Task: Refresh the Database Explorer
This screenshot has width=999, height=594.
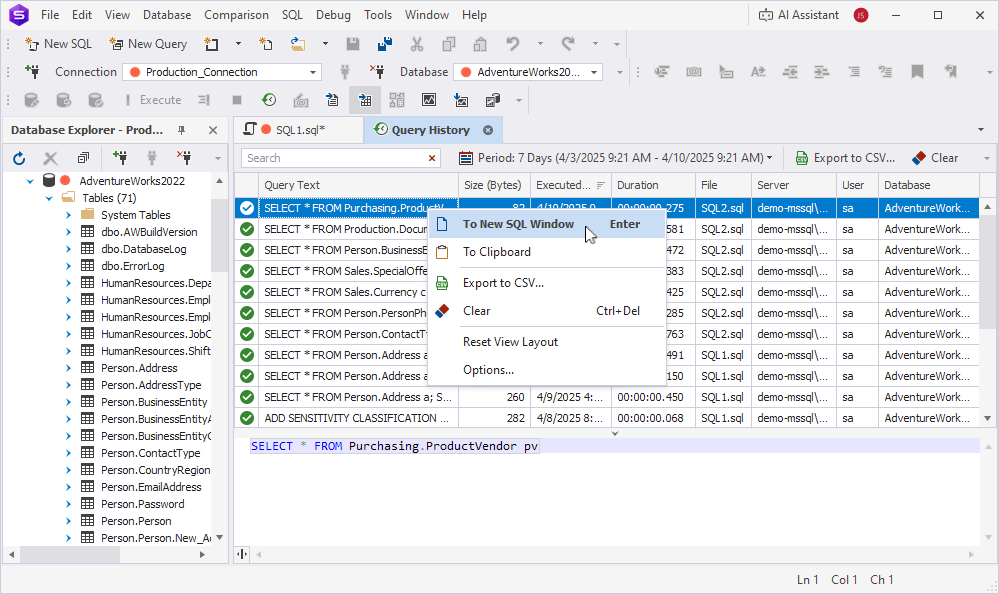Action: [18, 157]
